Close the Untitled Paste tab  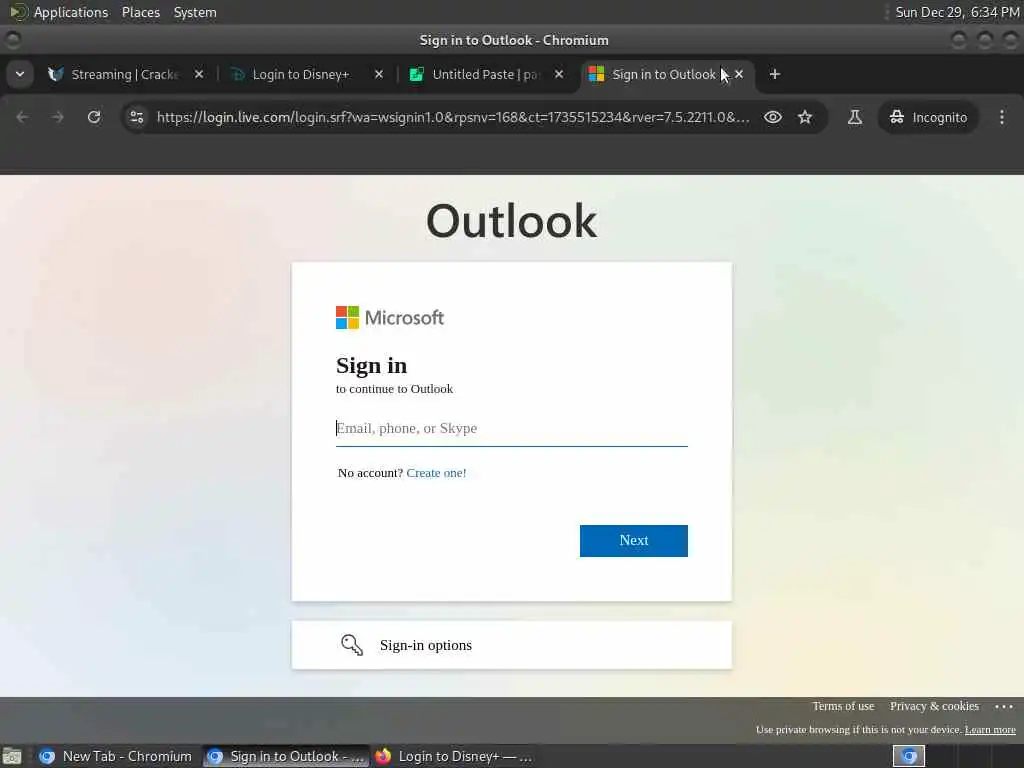pos(558,74)
